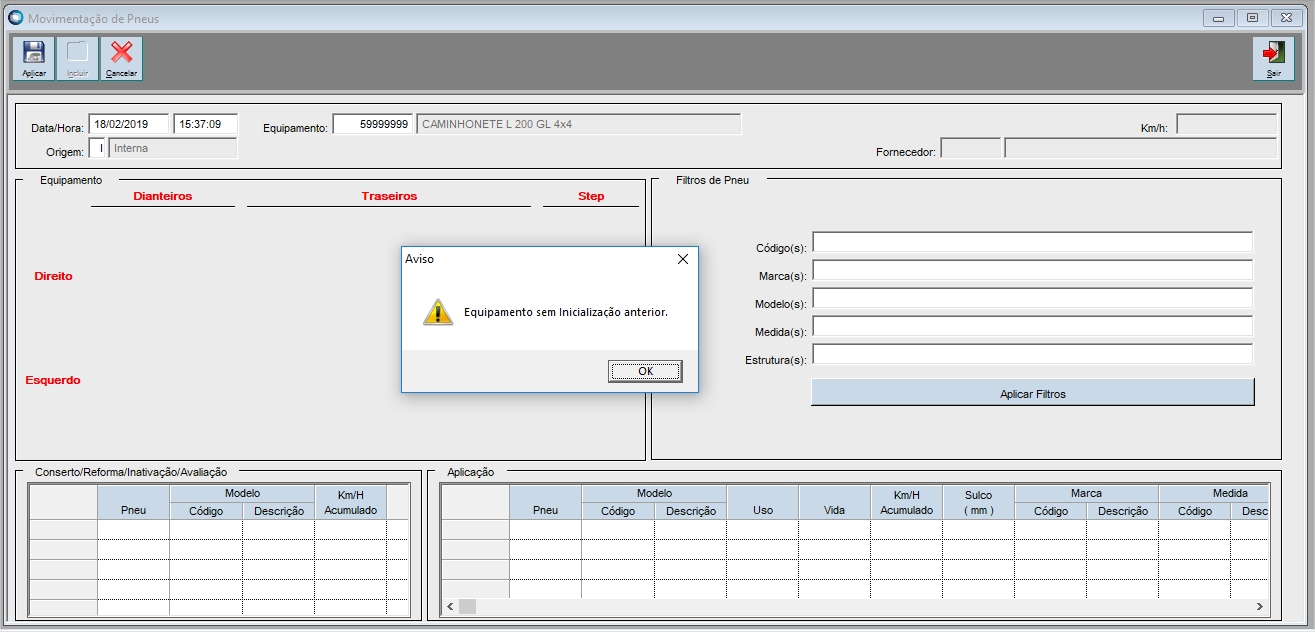Click the app icon in title bar
1315x632 pixels.
pos(15,18)
